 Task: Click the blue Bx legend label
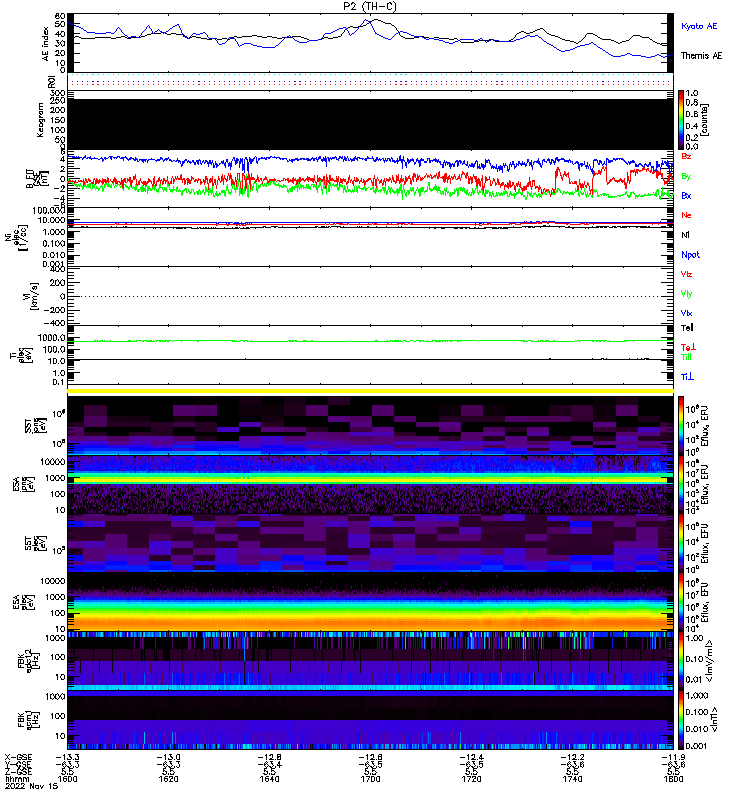[686, 196]
